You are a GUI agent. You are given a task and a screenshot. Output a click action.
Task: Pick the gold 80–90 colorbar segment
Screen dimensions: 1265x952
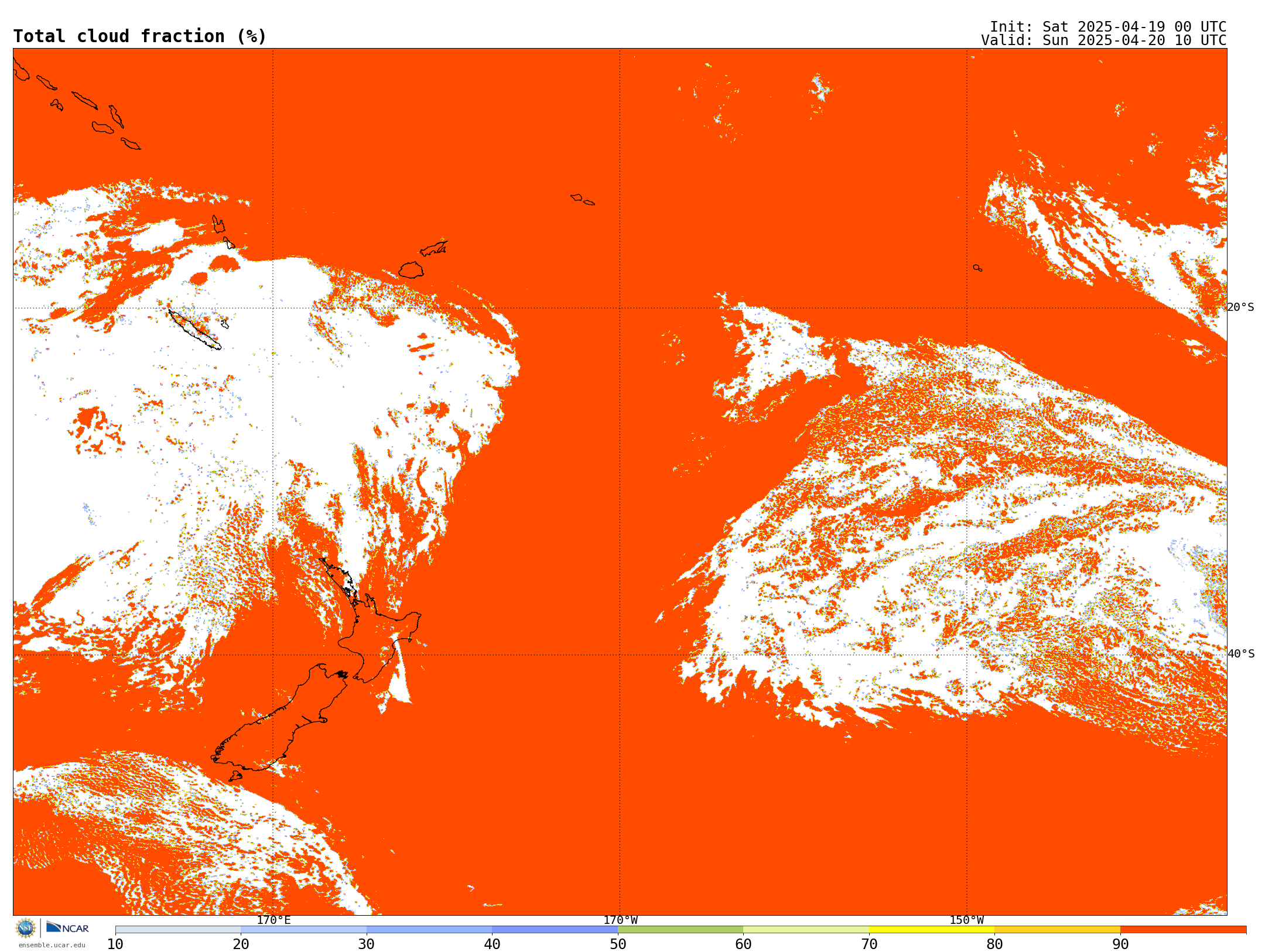click(x=1057, y=930)
